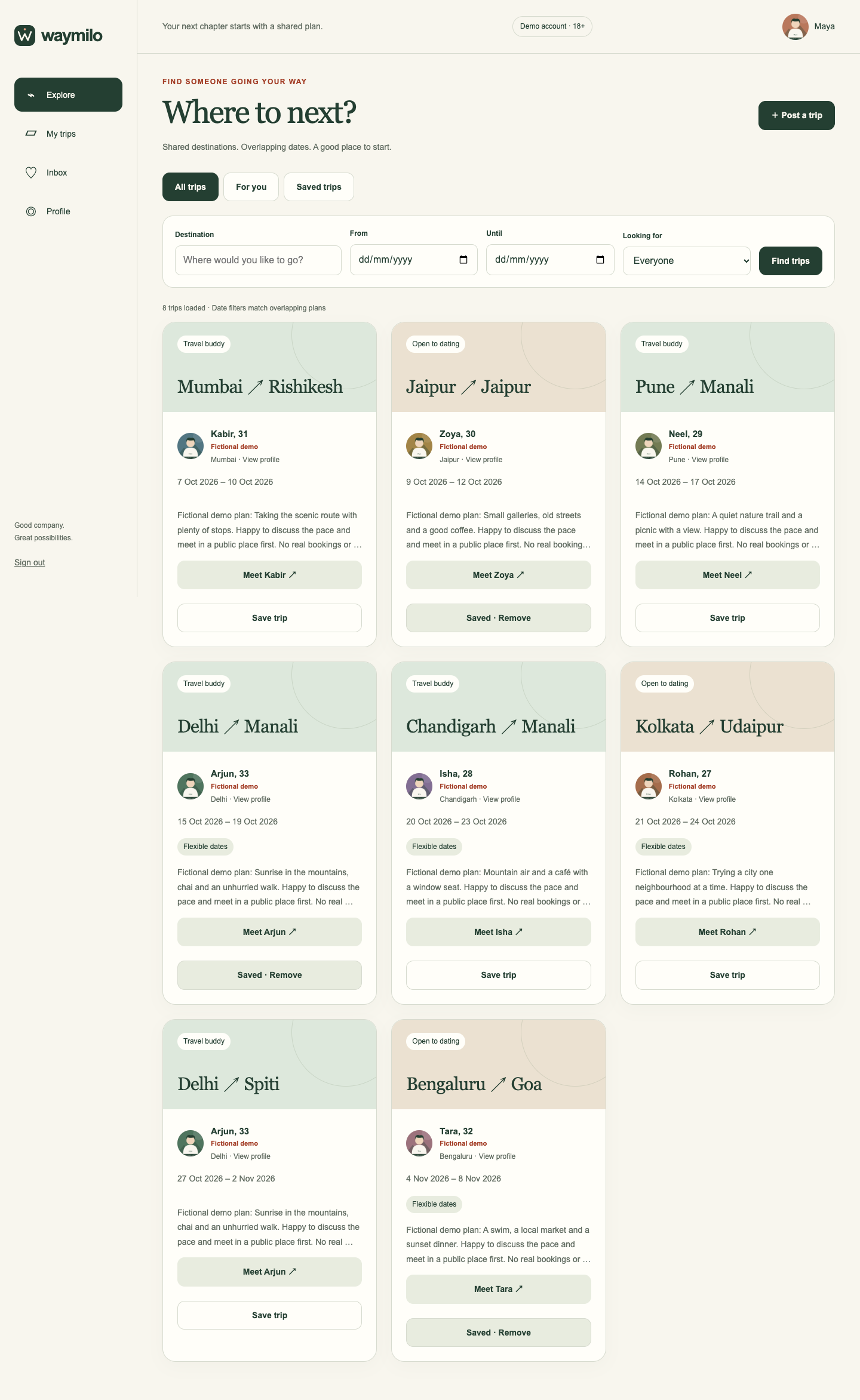Click Meet Arjun on Delhi Manali card
Image resolution: width=860 pixels, height=1400 pixels.
click(269, 932)
